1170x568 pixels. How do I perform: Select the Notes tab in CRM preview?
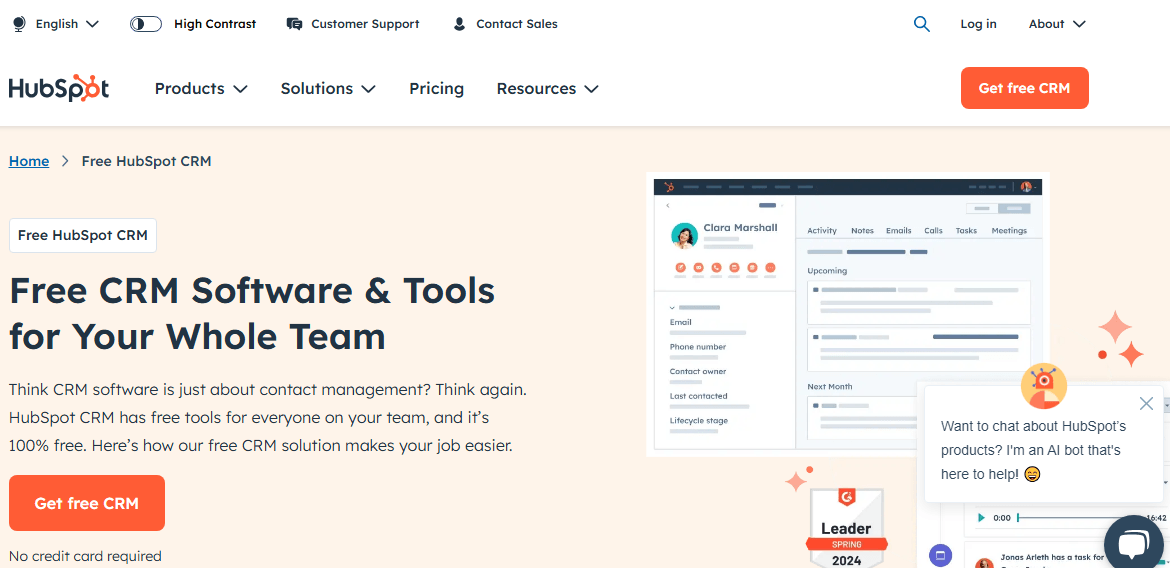coord(863,231)
